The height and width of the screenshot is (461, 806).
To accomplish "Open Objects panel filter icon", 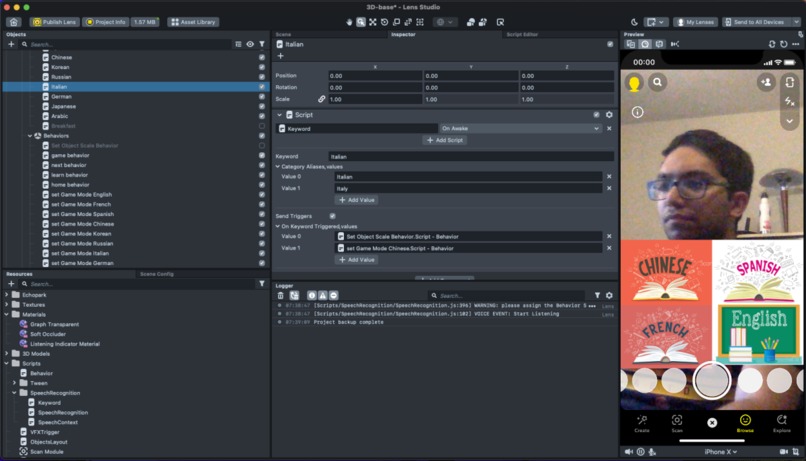I will pyautogui.click(x=262, y=44).
